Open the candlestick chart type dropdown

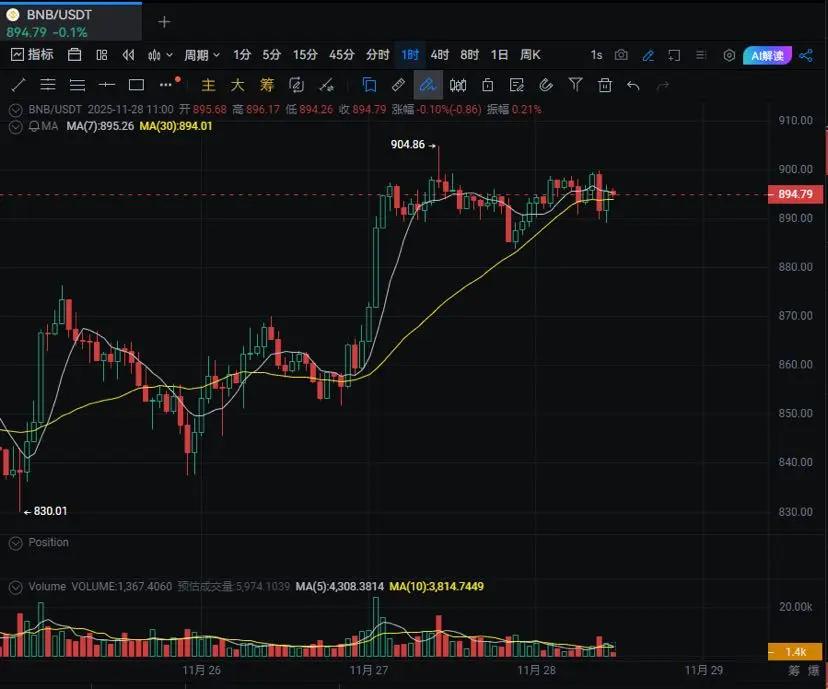click(160, 55)
